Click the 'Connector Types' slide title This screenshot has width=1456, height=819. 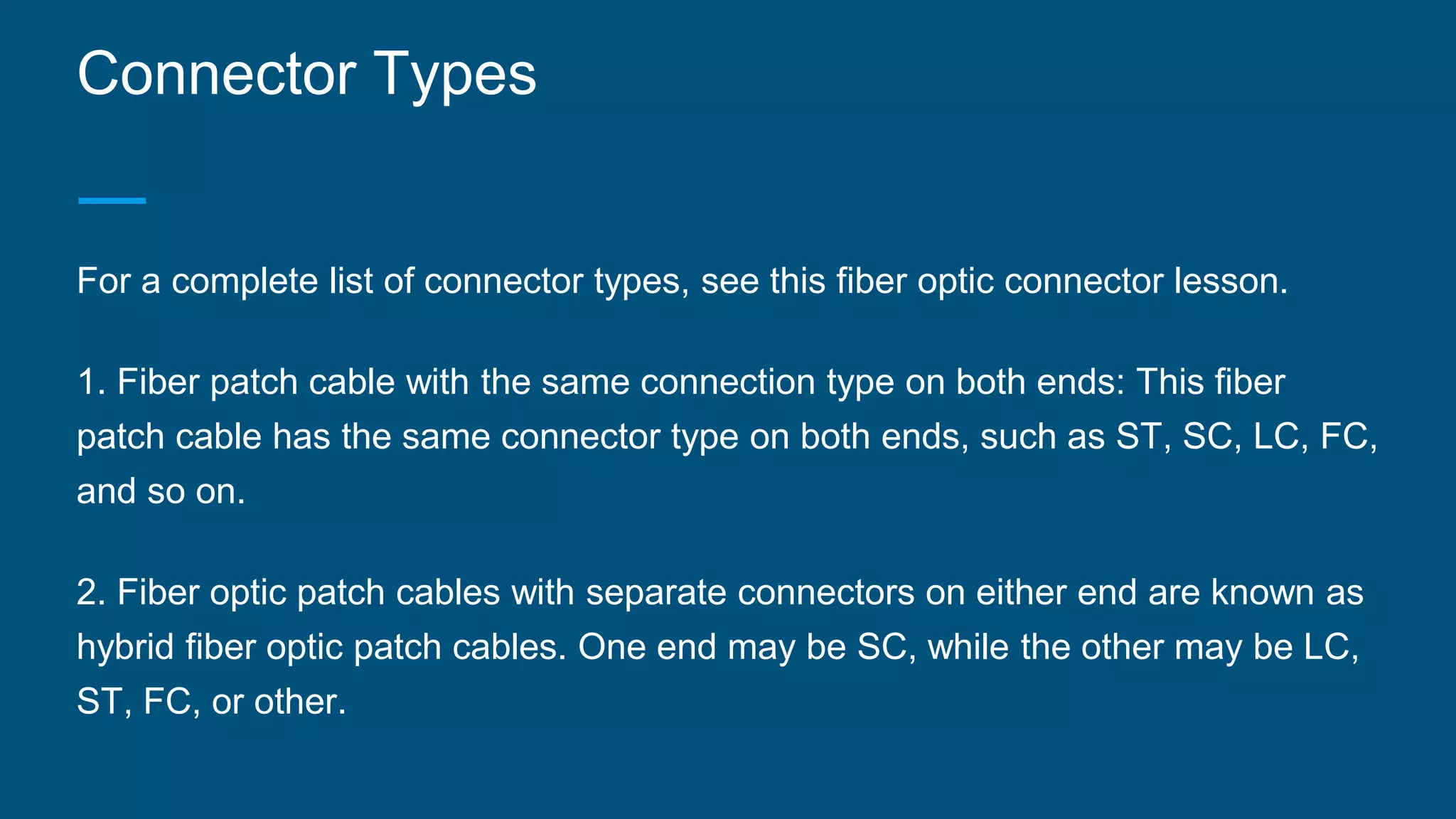(x=306, y=75)
